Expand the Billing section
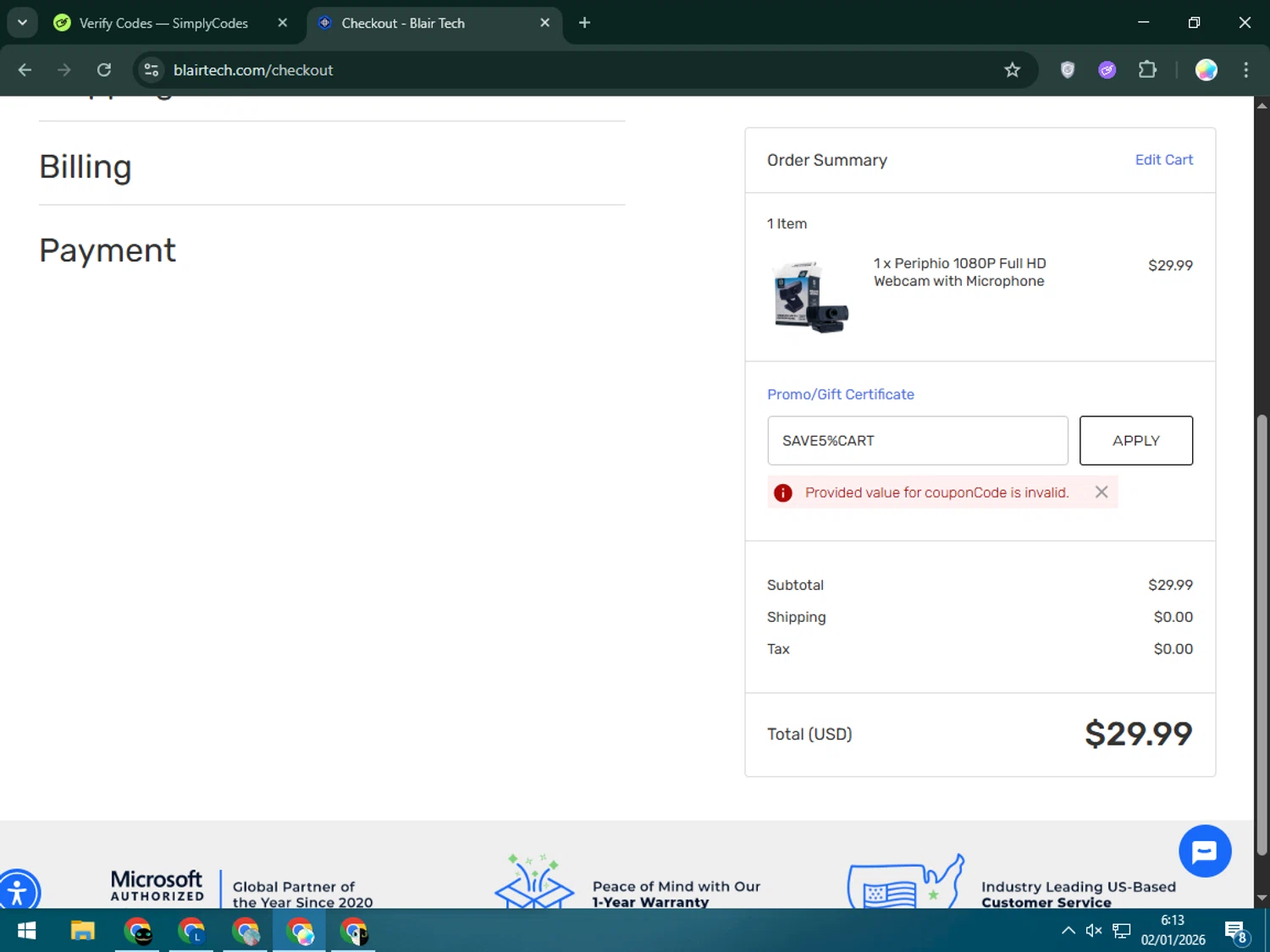Image resolution: width=1270 pixels, height=952 pixels. click(86, 167)
